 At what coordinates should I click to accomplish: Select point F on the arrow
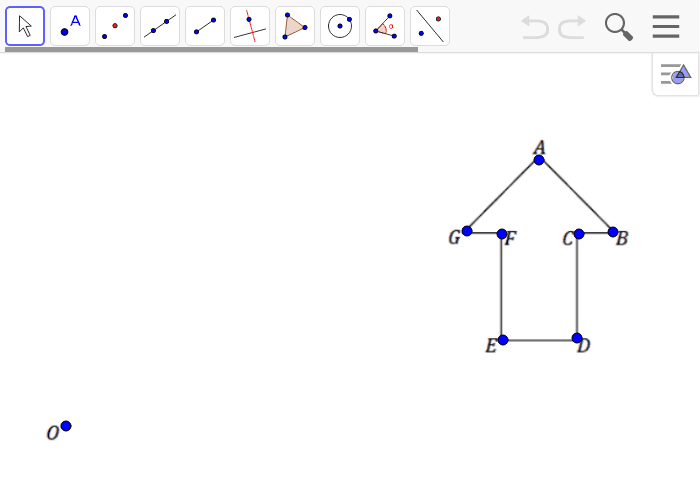(x=502, y=234)
